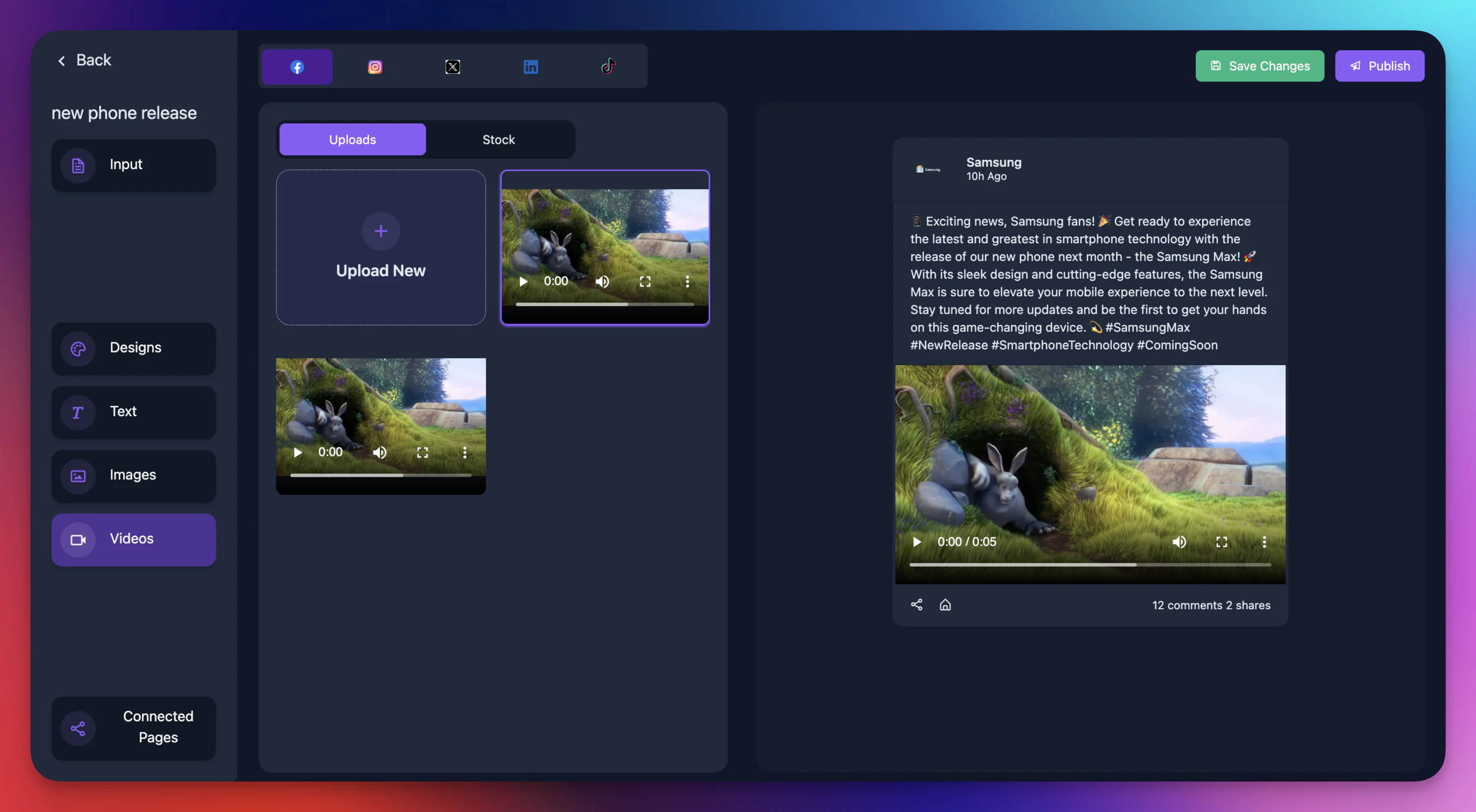Click the "new phone release" project title
This screenshot has height=812, width=1476.
pos(124,113)
